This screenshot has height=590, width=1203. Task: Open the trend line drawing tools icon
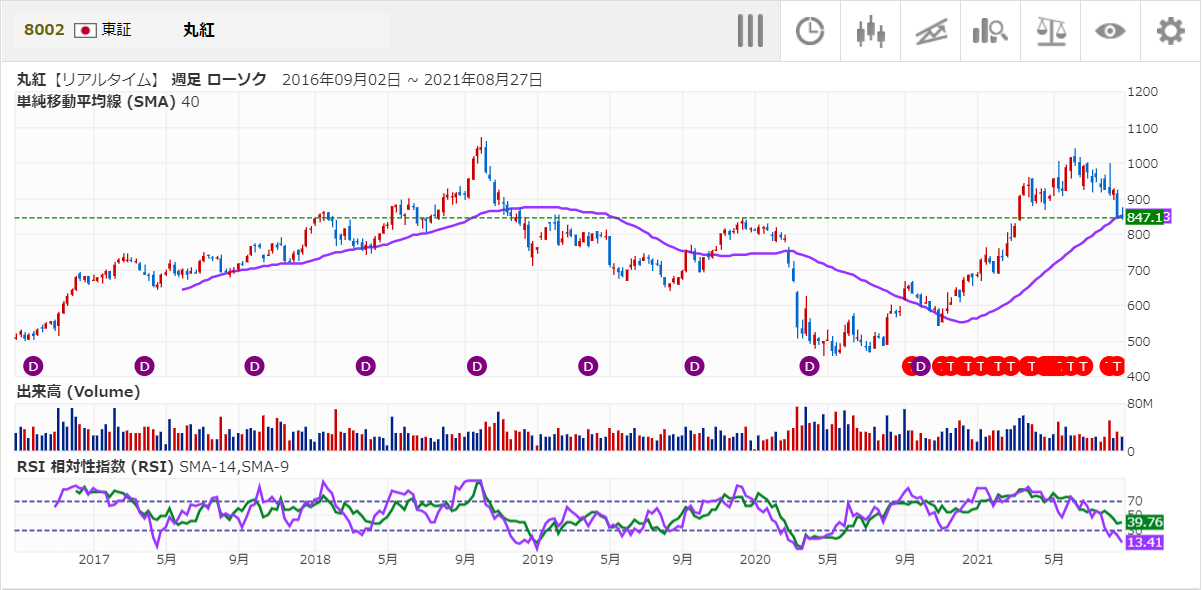(930, 31)
